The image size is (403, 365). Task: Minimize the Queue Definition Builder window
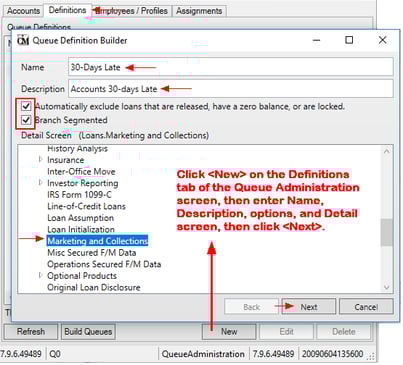click(x=316, y=40)
